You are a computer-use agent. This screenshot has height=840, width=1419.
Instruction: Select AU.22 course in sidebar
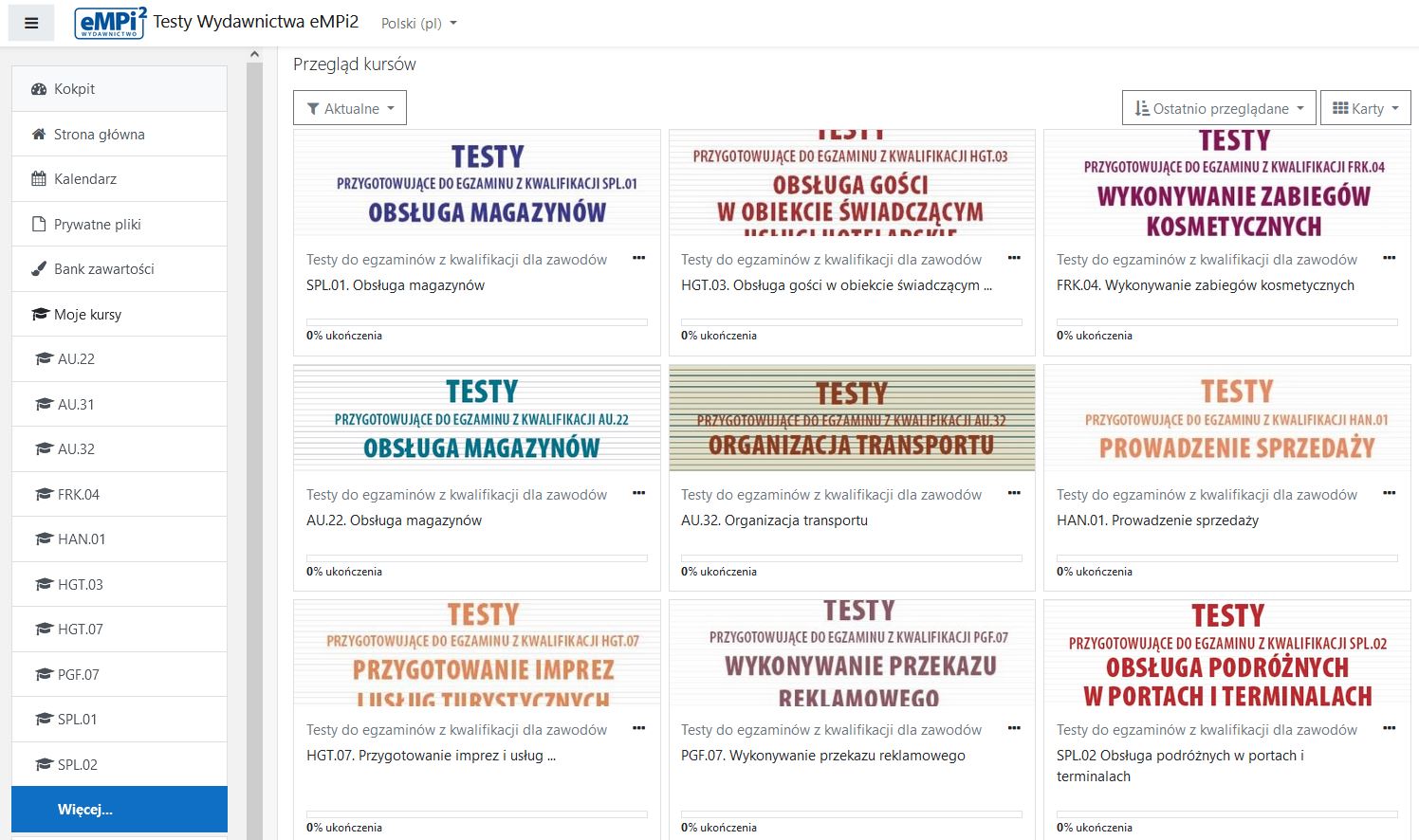[120, 359]
